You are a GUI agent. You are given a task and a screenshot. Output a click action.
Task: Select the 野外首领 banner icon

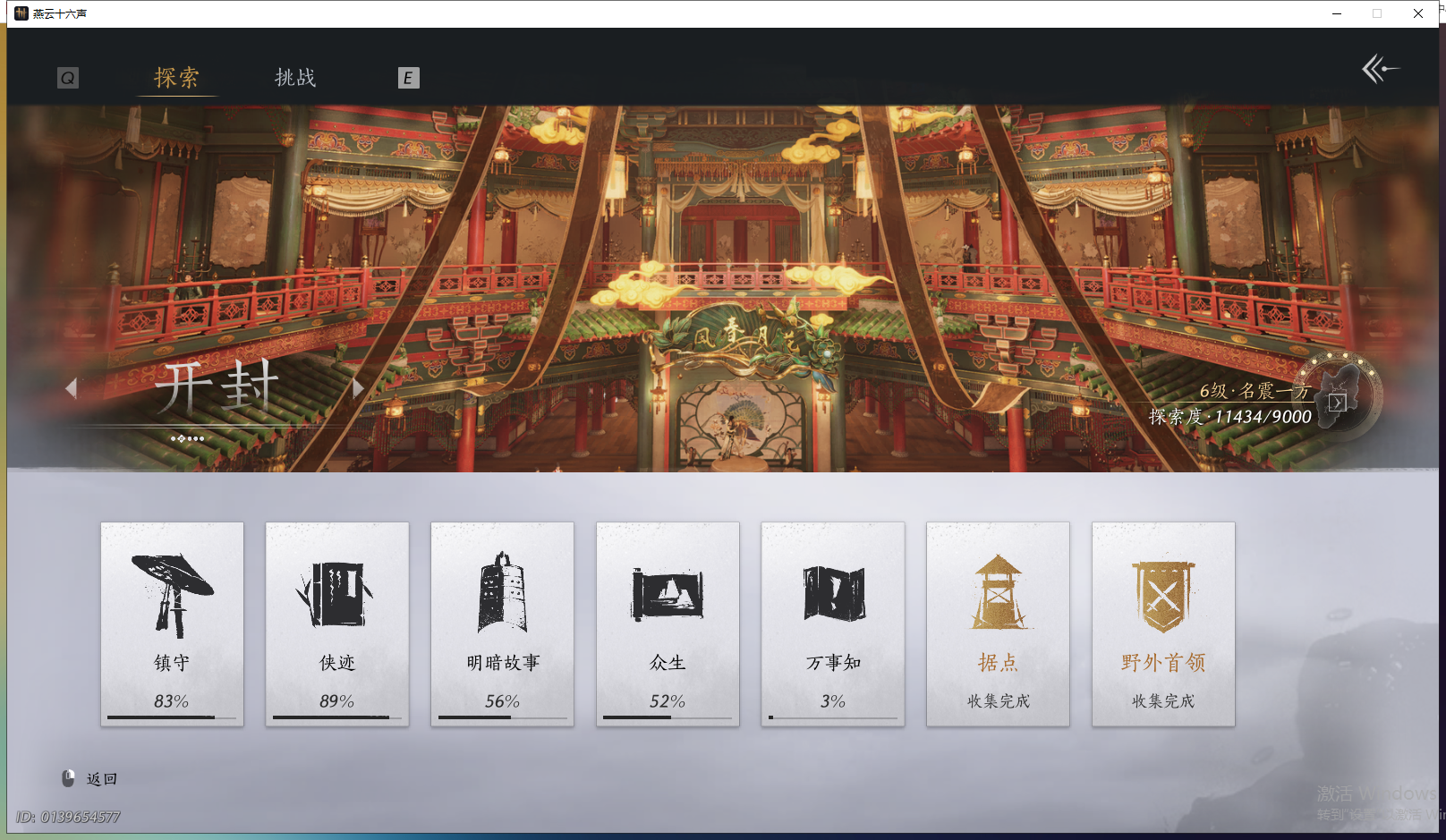pos(1163,590)
